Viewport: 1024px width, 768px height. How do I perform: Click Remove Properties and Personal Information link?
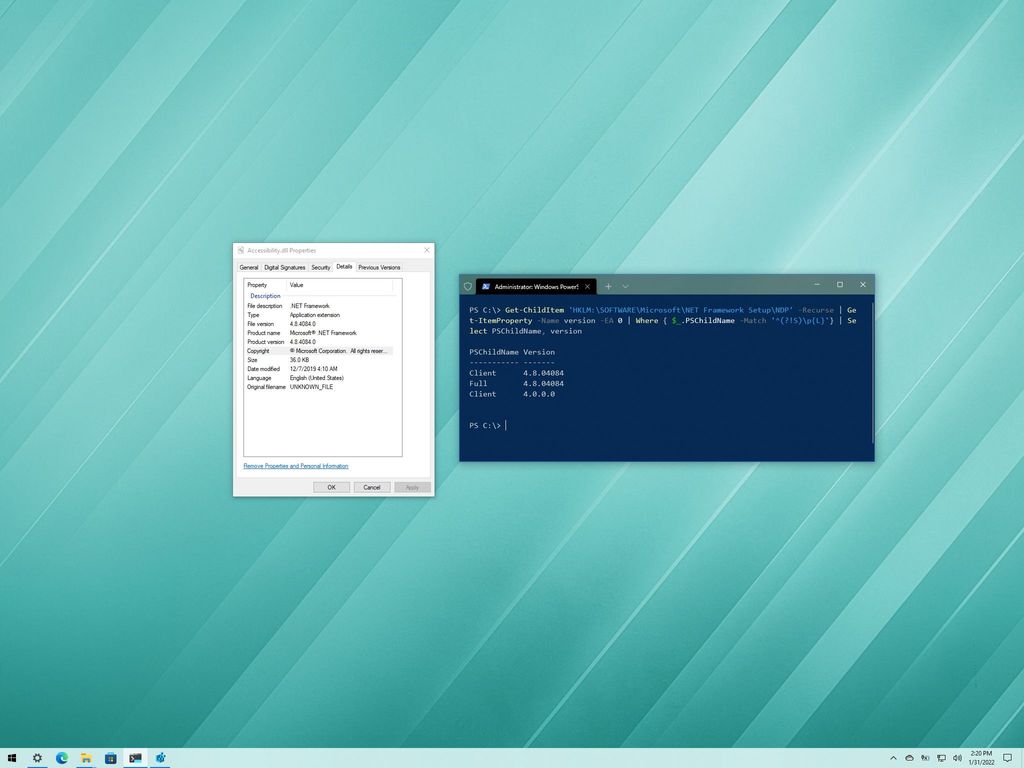[294, 465]
